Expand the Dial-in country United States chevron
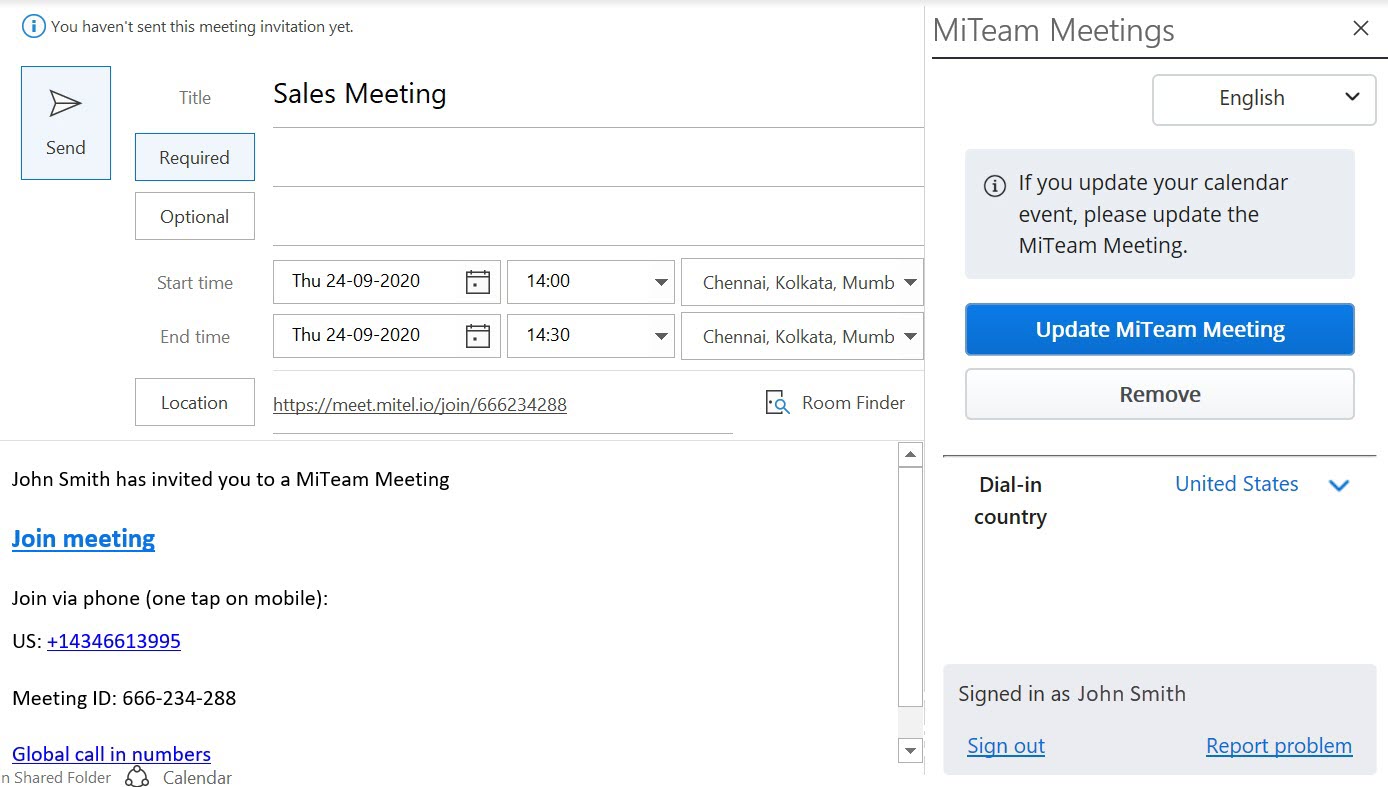The width and height of the screenshot is (1388, 787). tap(1338, 485)
